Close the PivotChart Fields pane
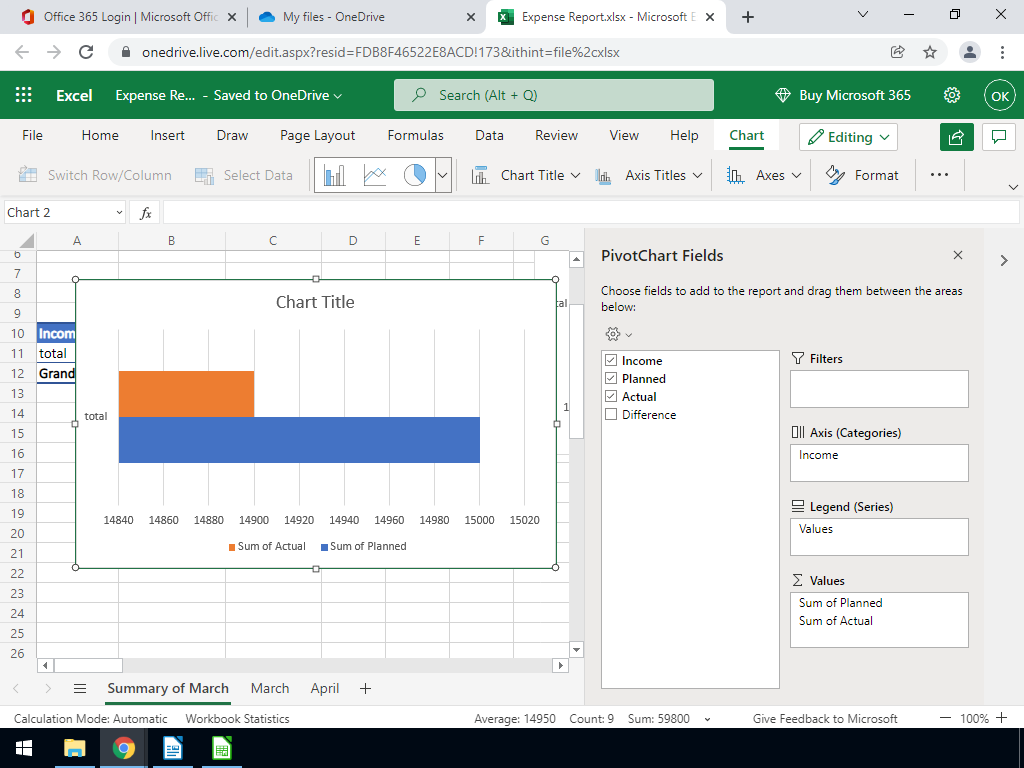 (x=958, y=255)
